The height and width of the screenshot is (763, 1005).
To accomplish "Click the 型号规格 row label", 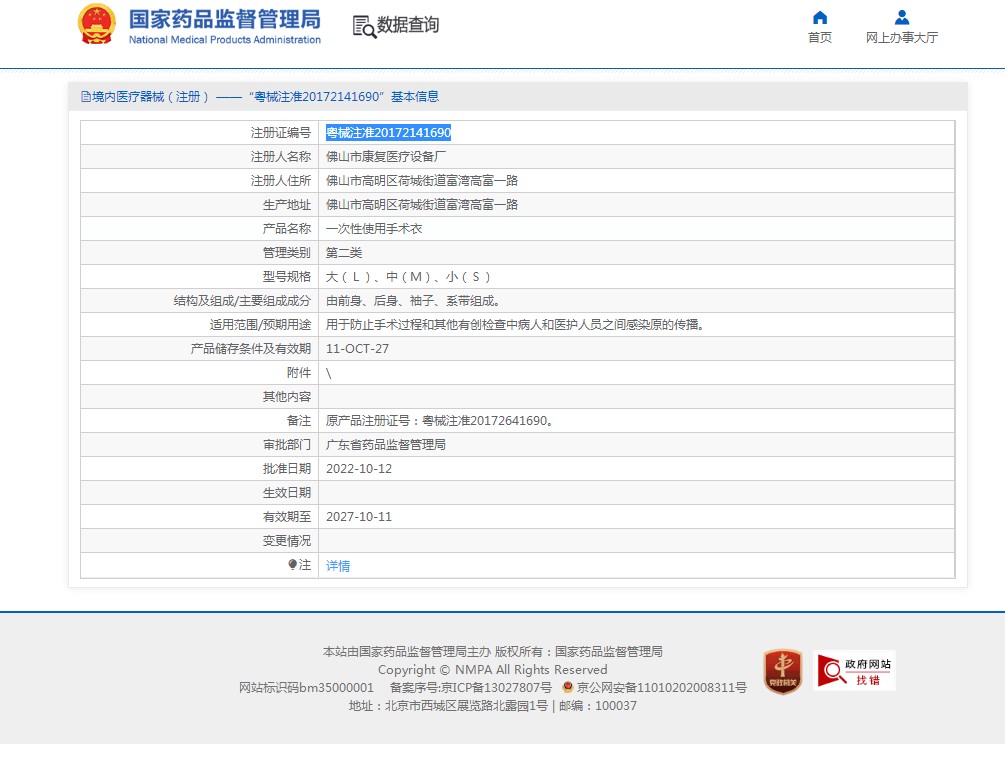I will 287,277.
